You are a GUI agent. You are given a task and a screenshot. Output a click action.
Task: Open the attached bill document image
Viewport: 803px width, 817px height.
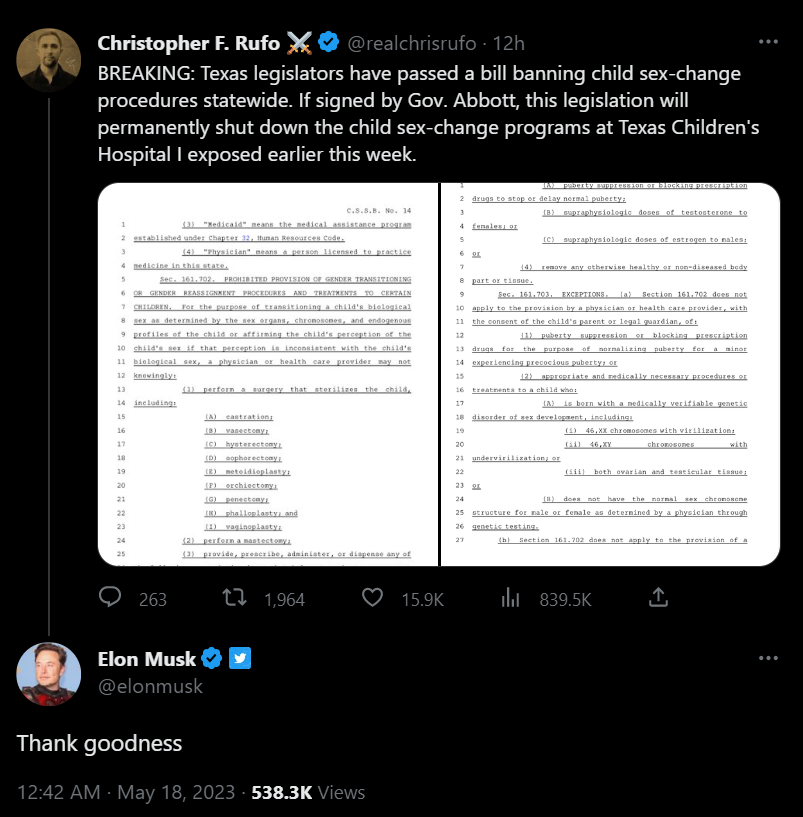coord(440,372)
